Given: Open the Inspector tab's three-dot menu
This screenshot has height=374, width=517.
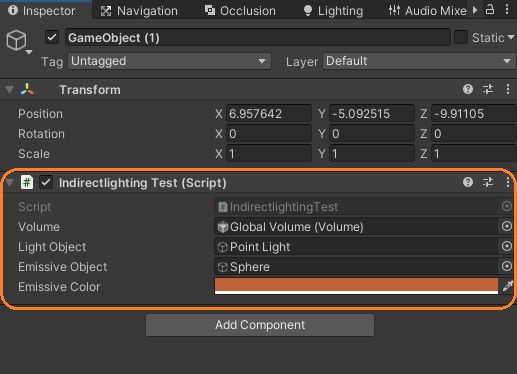Looking at the screenshot, I should [x=507, y=9].
